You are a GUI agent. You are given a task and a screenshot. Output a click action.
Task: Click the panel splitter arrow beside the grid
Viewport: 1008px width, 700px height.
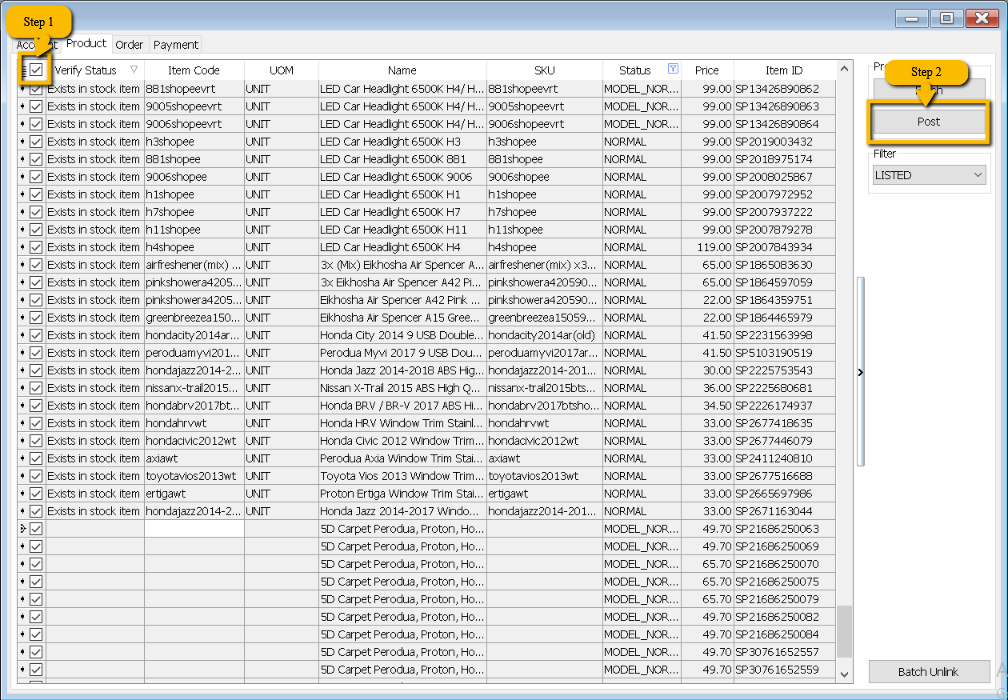point(861,372)
